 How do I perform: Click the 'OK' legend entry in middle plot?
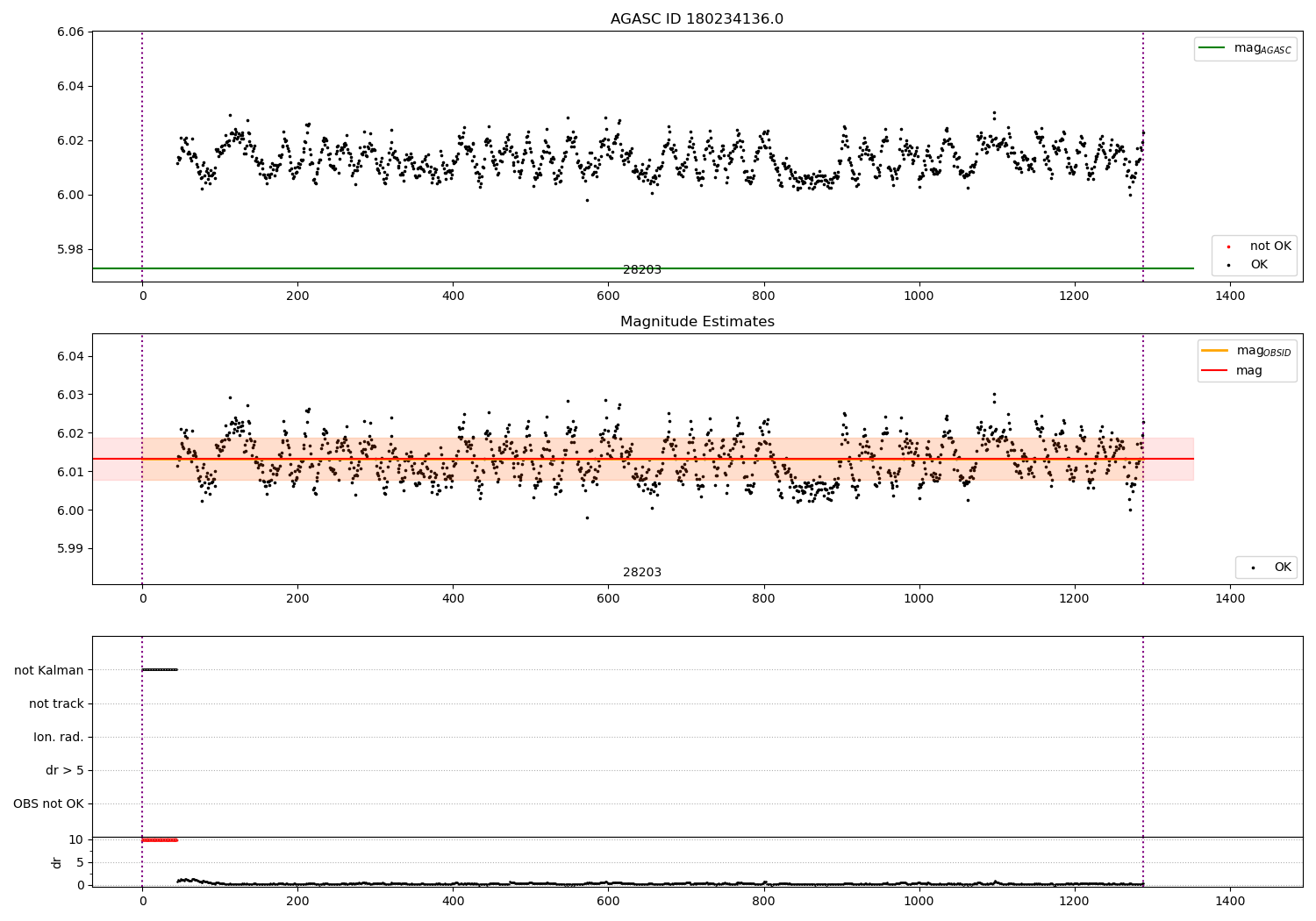click(1270, 568)
